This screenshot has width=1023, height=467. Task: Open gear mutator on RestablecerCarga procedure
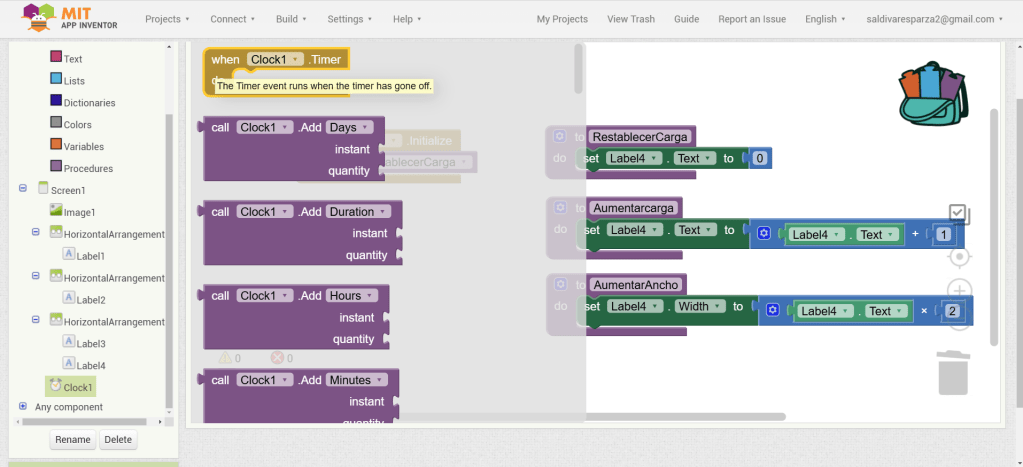[560, 137]
